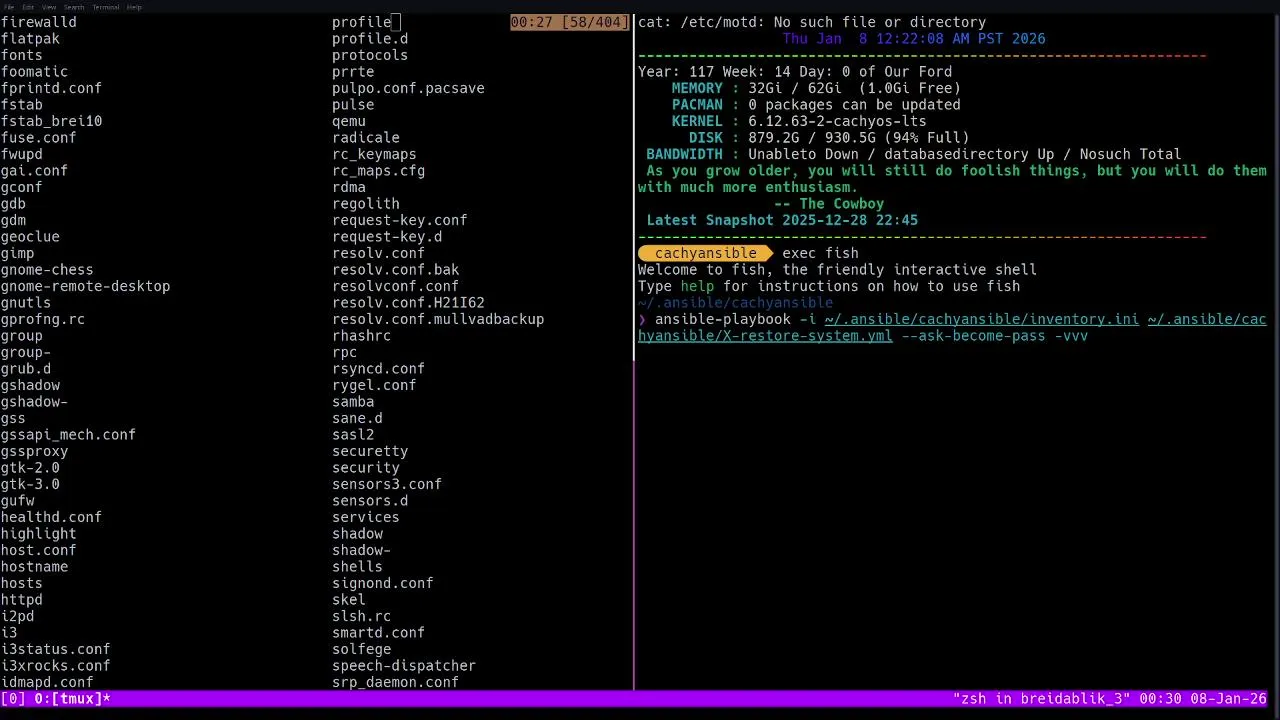This screenshot has height=720, width=1280.
Task: Click 'gnome-chess' entry in listing
Action: (x=47, y=270)
